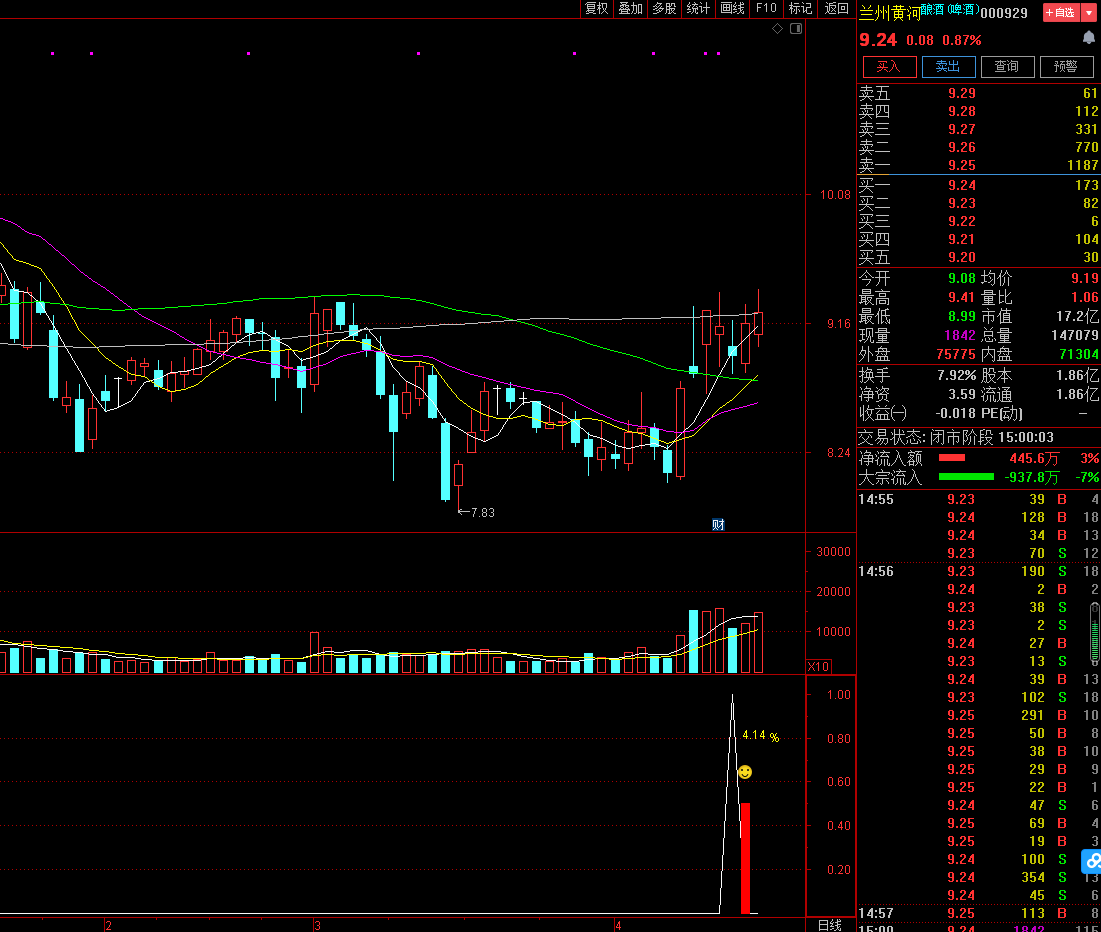This screenshot has height=932, width=1101.
Task: Click the 最低 value 8.99
Action: point(962,317)
